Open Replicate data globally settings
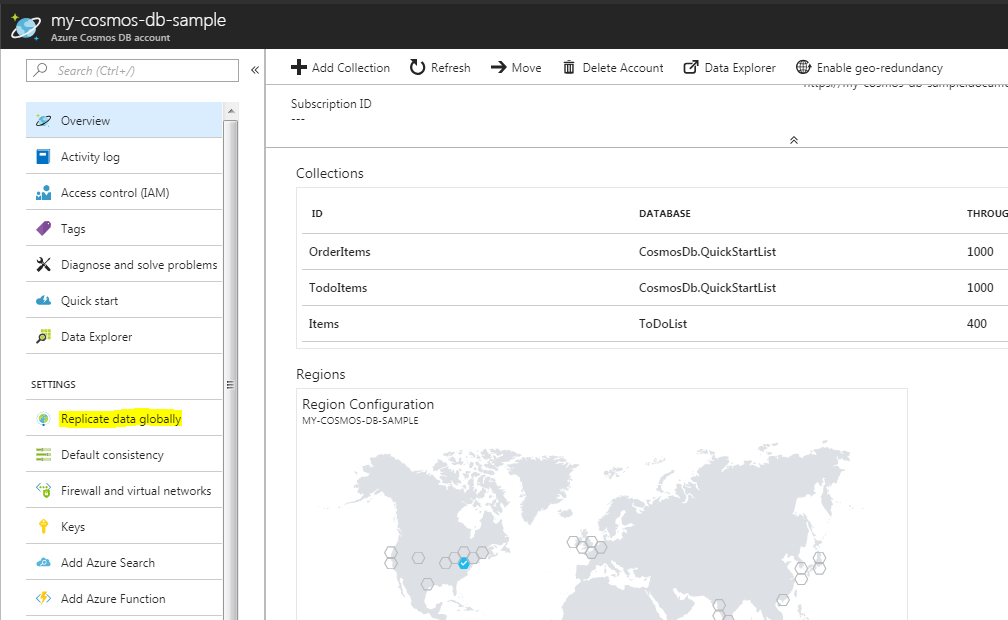This screenshot has width=1008, height=620. click(x=121, y=419)
